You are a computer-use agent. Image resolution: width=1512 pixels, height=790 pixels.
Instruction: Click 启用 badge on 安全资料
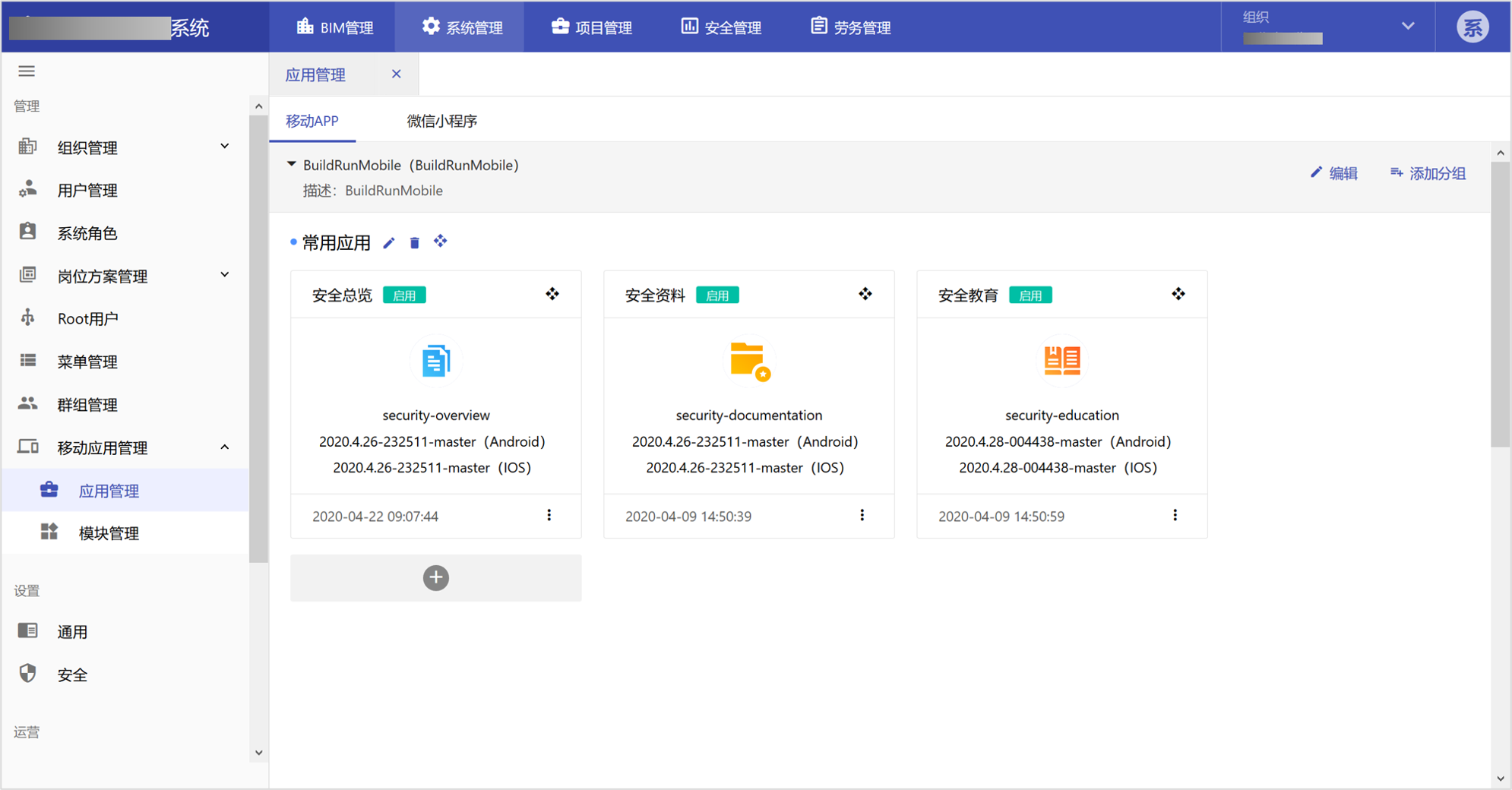coord(717,295)
